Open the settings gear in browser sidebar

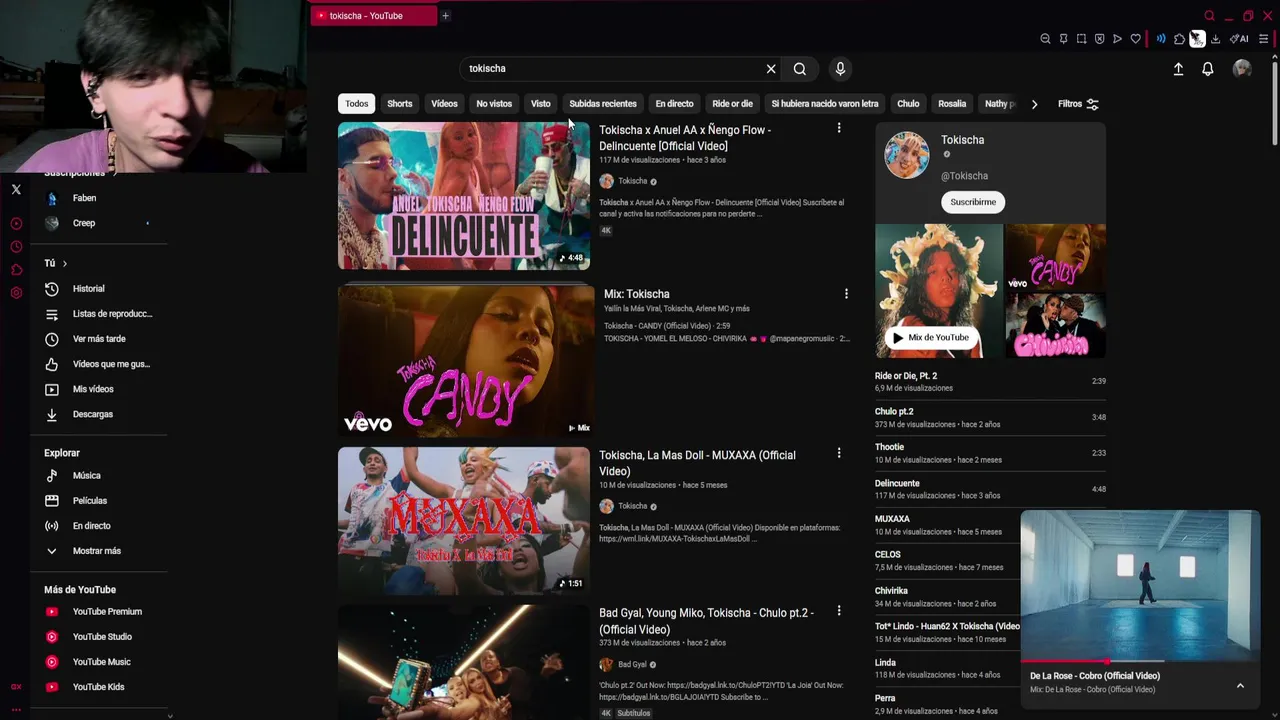(x=16, y=292)
